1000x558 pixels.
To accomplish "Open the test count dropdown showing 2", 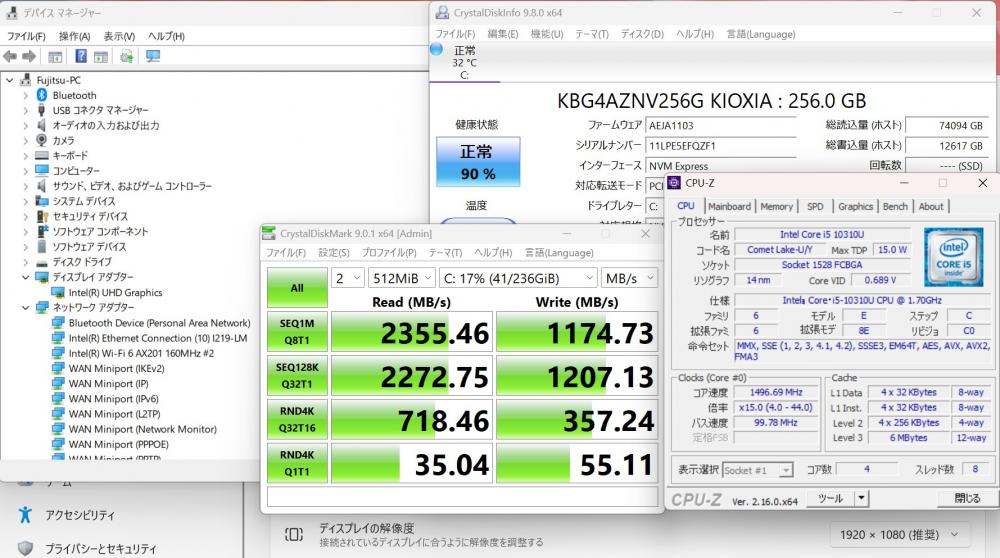I will tap(348, 279).
